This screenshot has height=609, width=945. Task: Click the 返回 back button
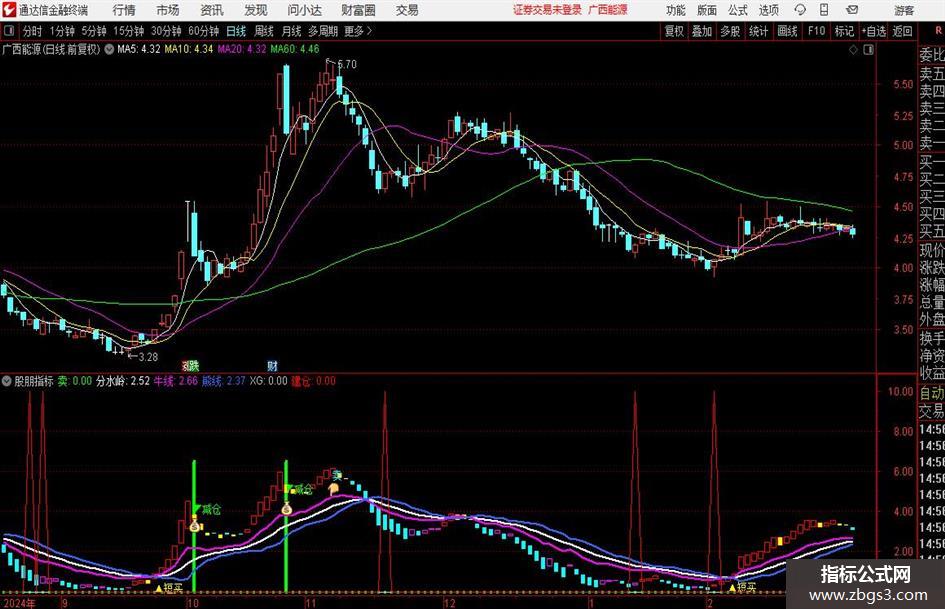point(902,31)
